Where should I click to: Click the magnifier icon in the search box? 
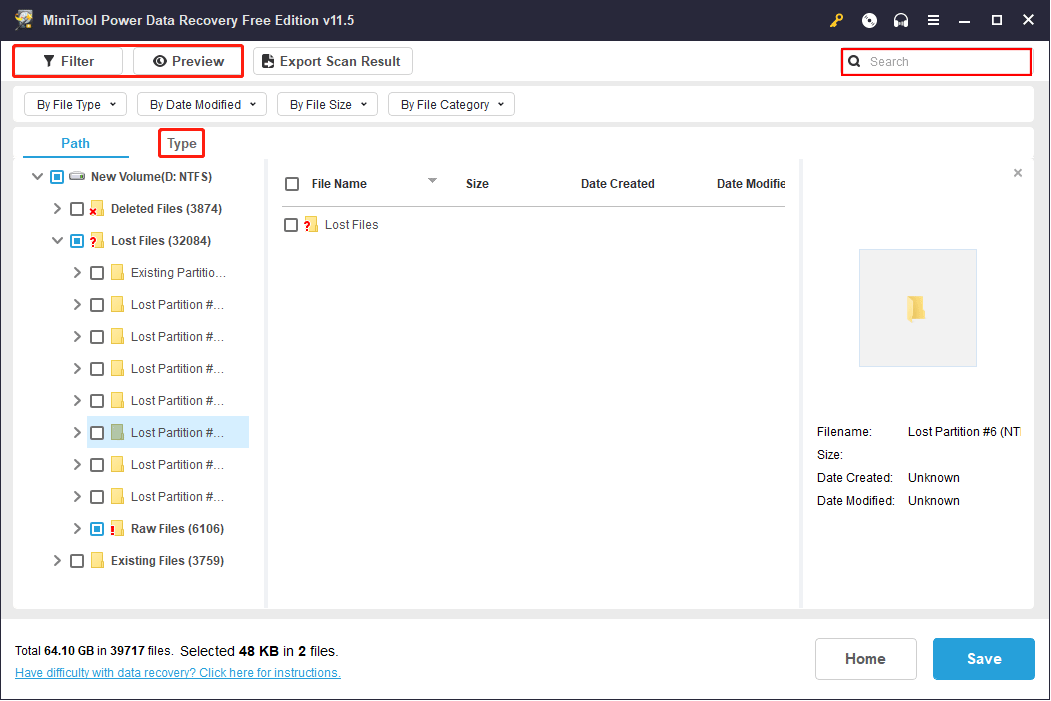click(x=854, y=62)
